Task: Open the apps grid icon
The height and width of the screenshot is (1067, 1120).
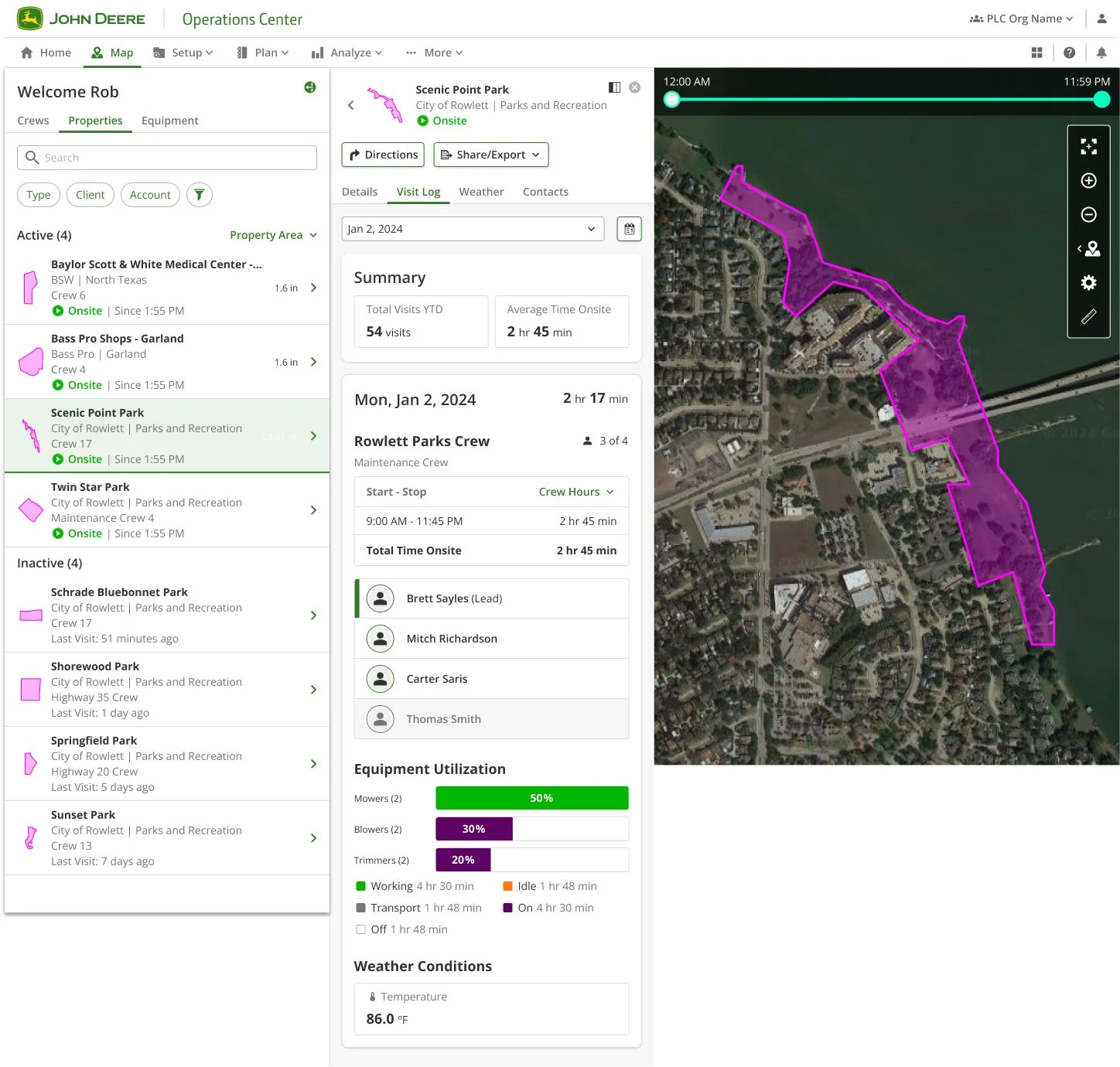Action: click(1036, 53)
